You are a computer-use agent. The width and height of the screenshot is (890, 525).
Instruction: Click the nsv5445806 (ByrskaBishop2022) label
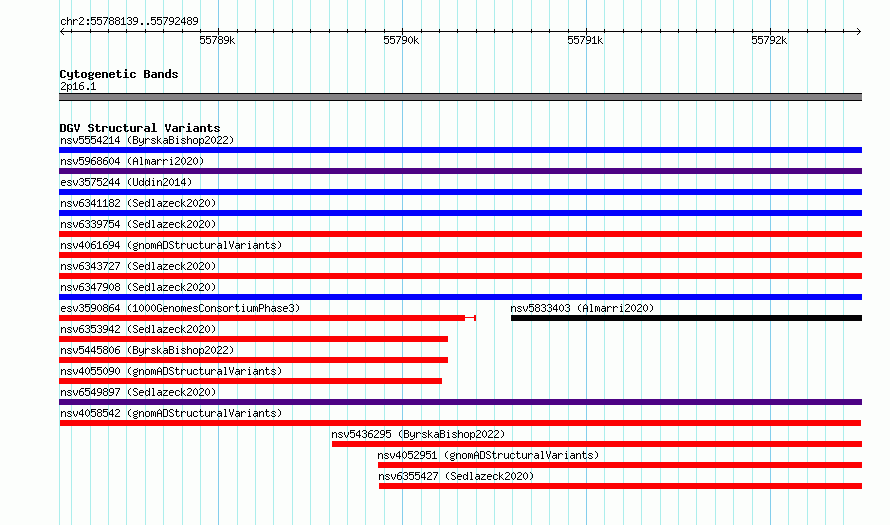(147, 350)
